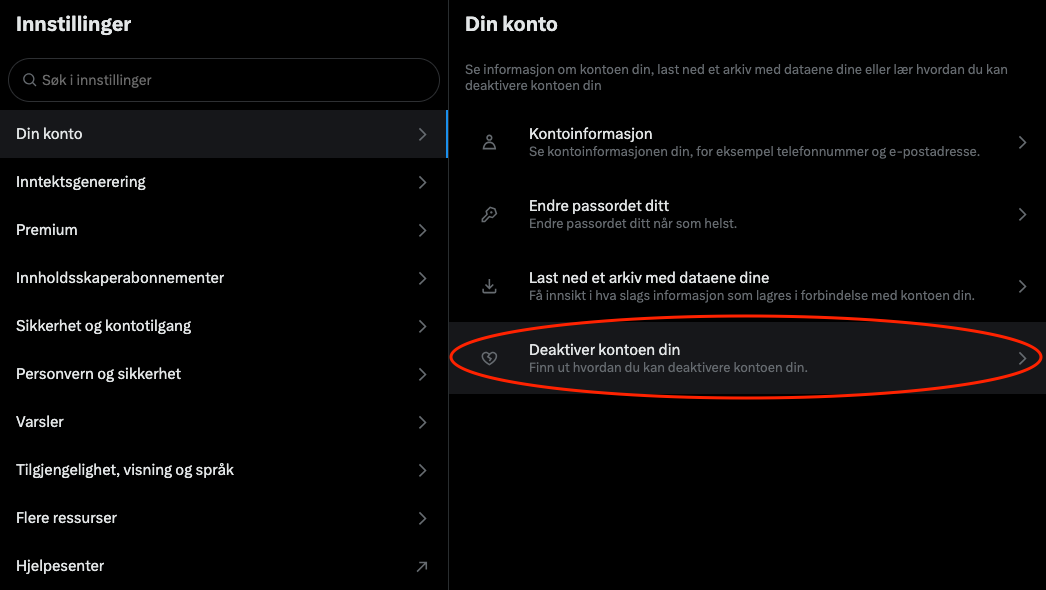
Task: Expand the Kontoinformasjon chevron arrow
Action: pos(1022,142)
